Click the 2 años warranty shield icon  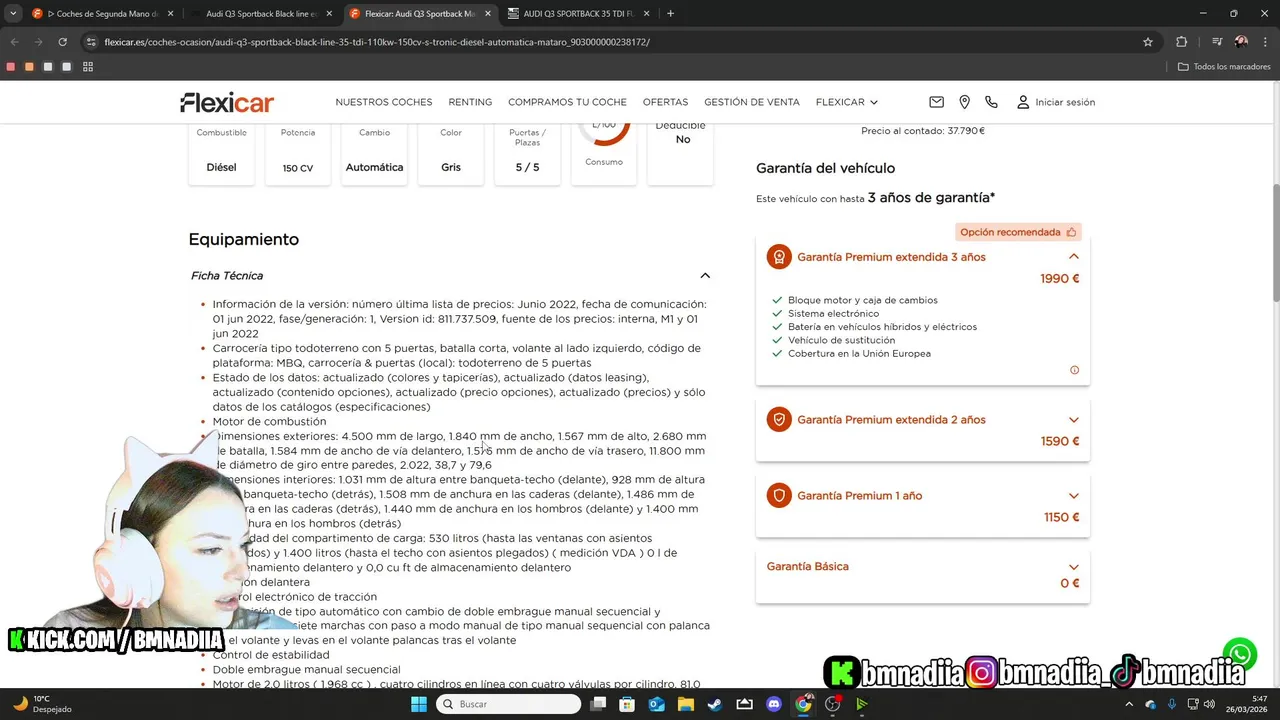779,420
